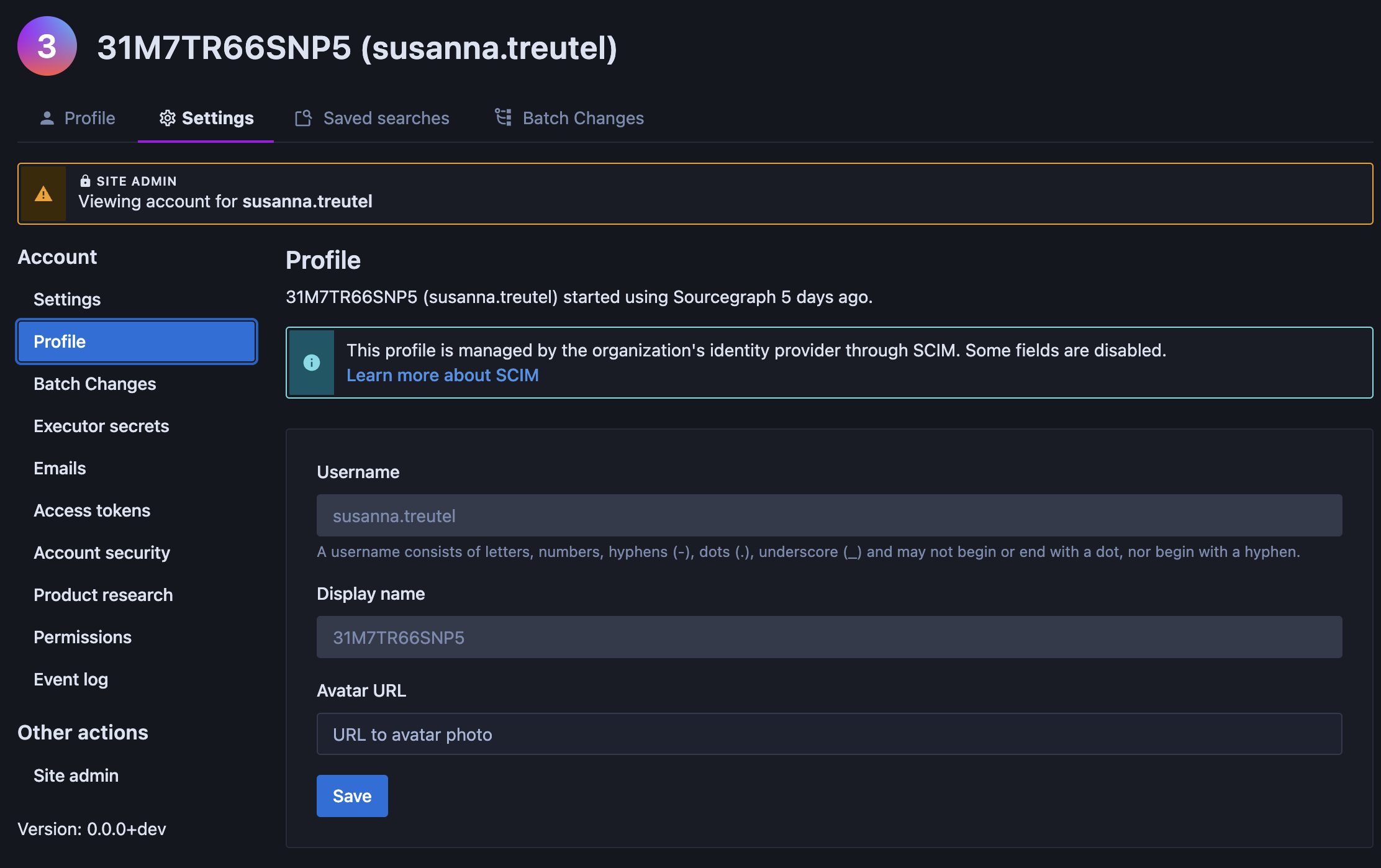
Task: Switch to the Saved searches tab
Action: point(386,118)
